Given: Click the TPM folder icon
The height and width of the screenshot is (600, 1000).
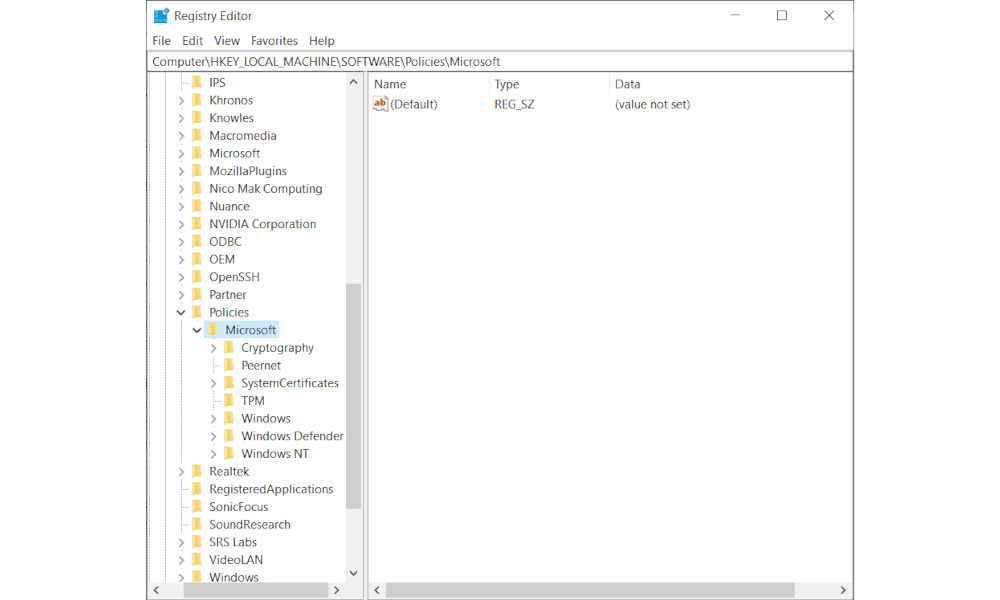Looking at the screenshot, I should 229,400.
